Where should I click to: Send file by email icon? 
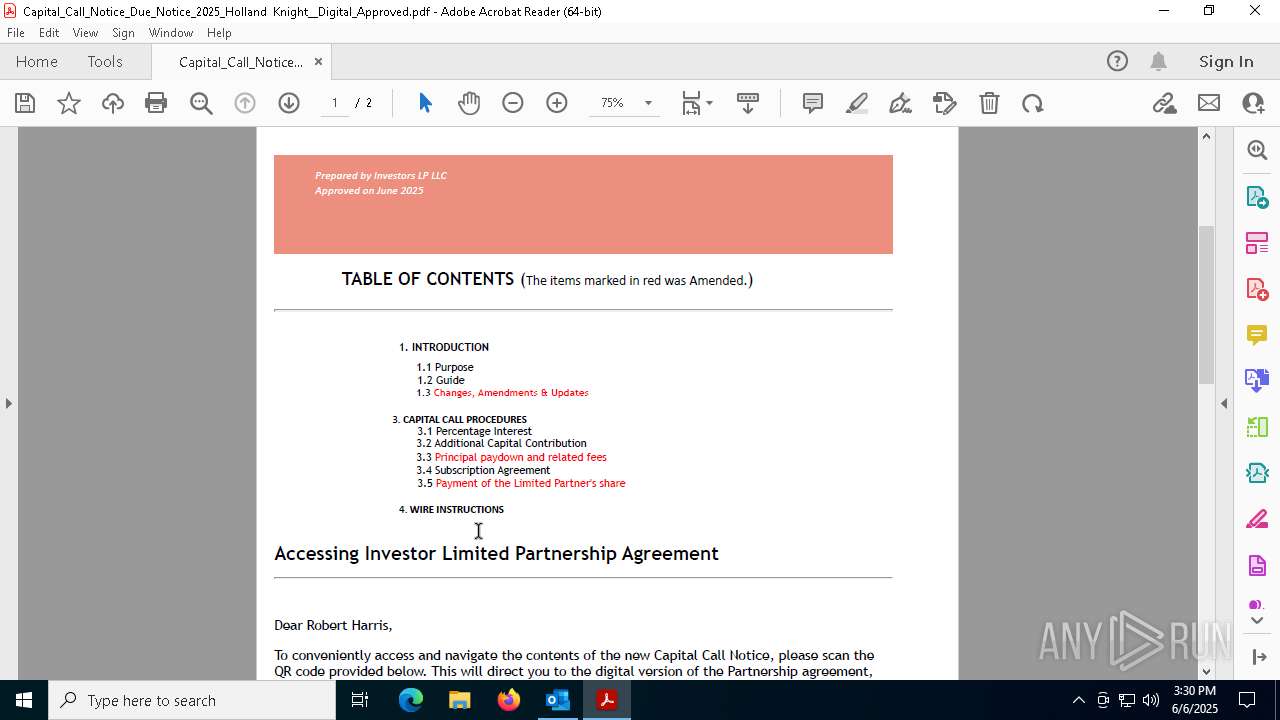[1209, 103]
